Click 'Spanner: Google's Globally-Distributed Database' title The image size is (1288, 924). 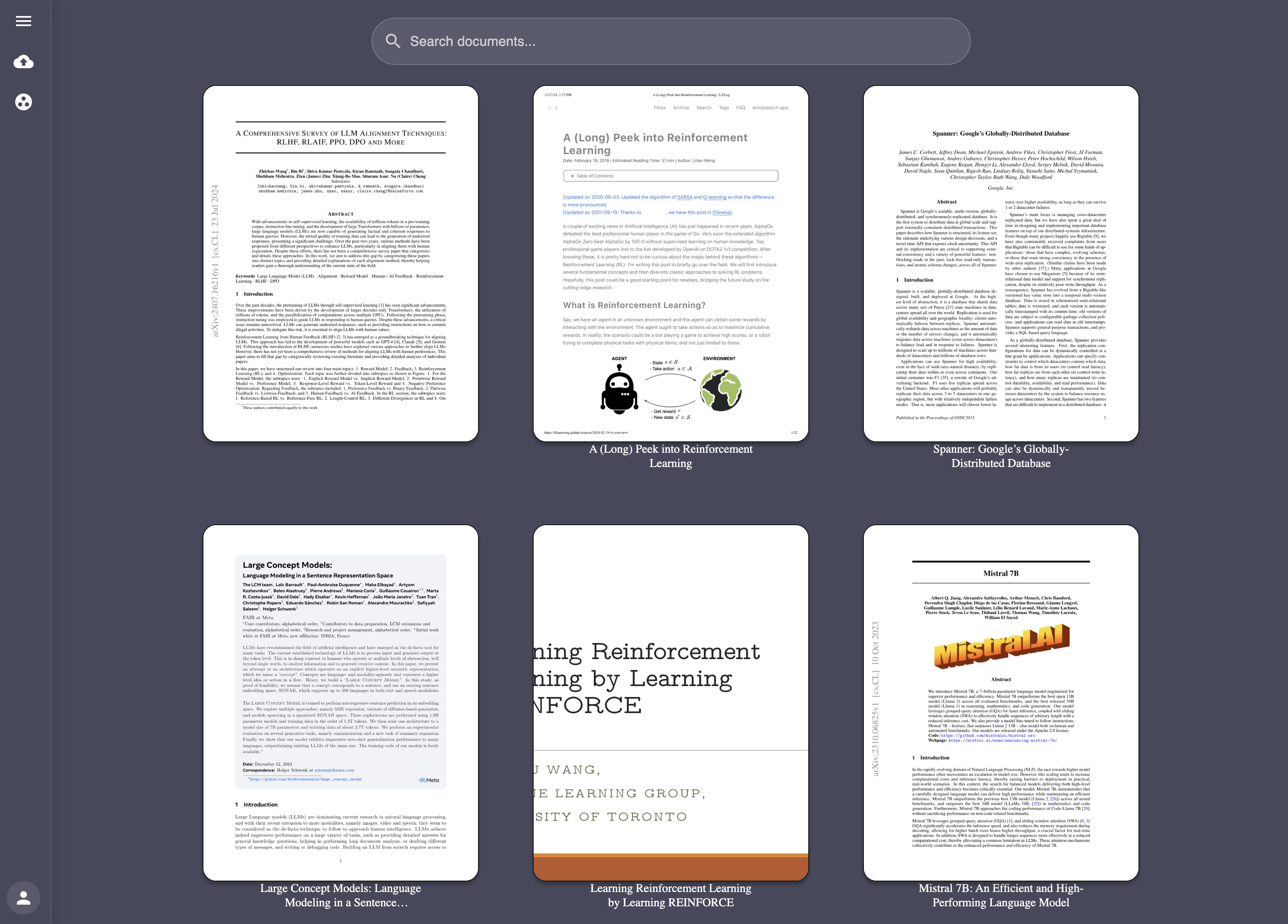pos(1000,456)
